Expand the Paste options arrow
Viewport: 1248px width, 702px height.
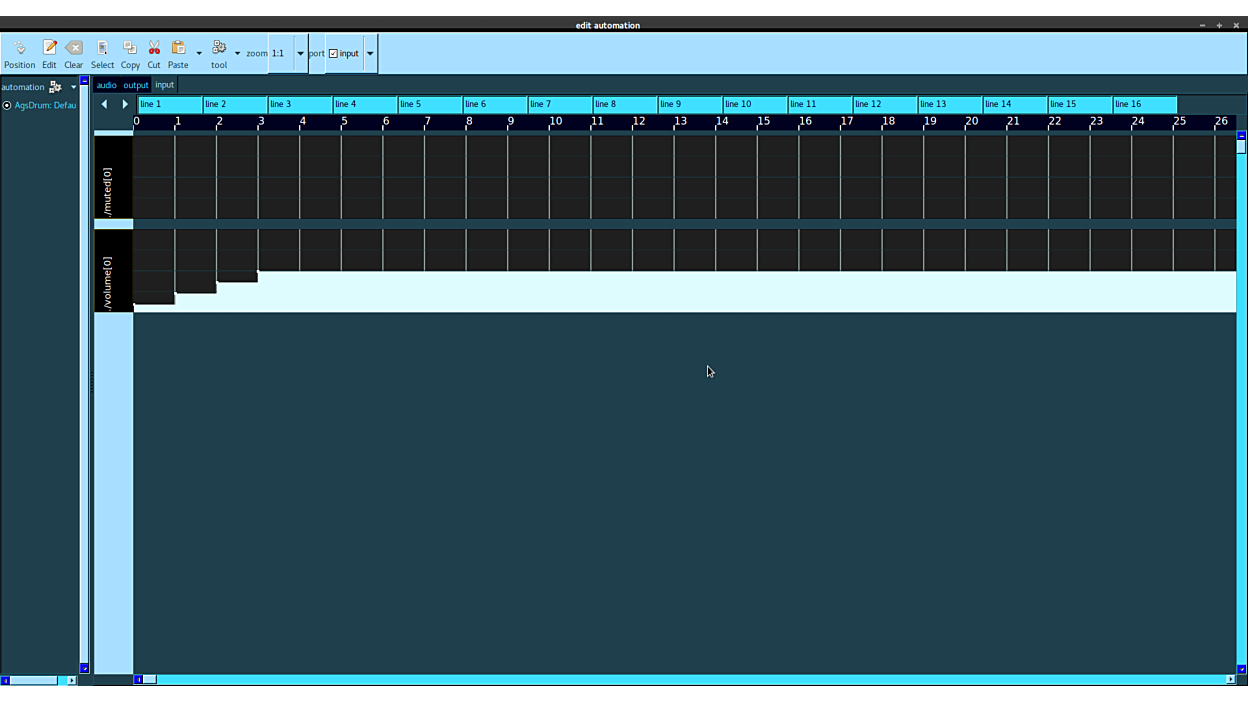(199, 54)
